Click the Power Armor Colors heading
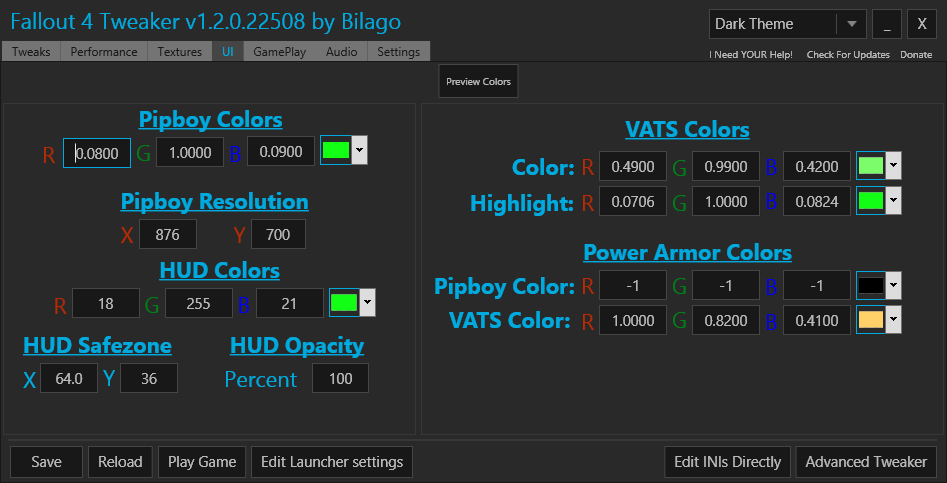 [x=687, y=252]
